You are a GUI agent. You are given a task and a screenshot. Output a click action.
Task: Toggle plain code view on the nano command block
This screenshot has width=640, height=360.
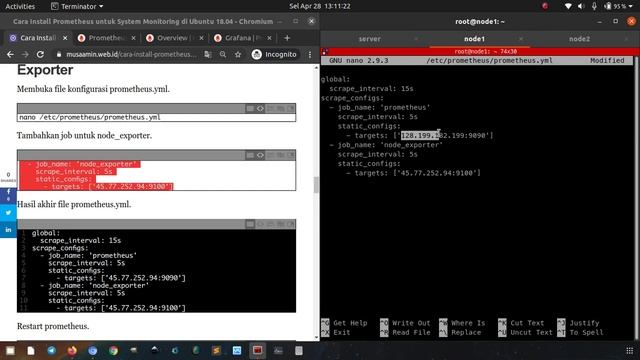260,109
